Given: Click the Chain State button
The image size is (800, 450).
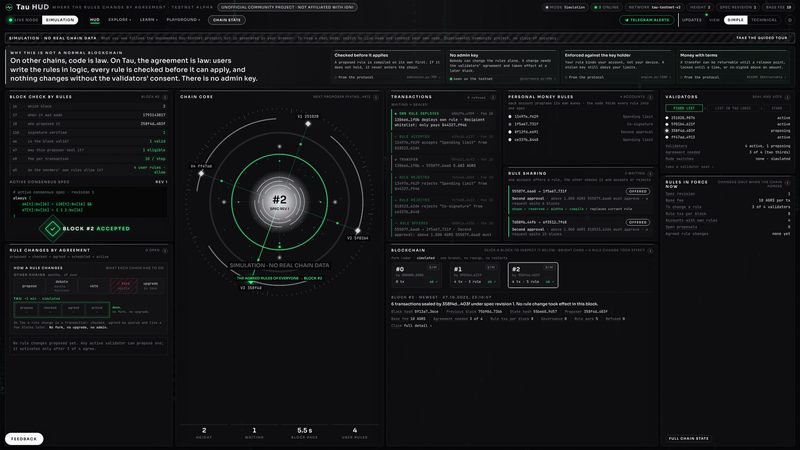Looking at the screenshot, I should [227, 20].
